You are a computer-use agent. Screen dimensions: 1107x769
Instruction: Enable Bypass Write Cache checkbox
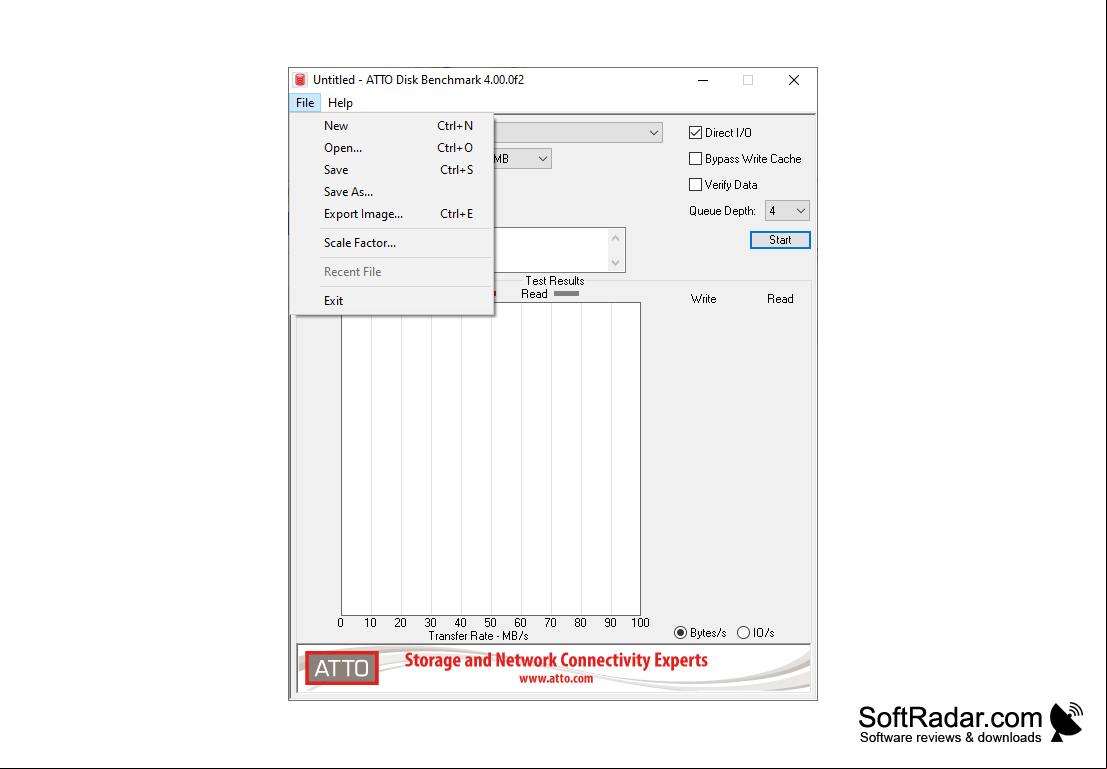[x=695, y=159]
